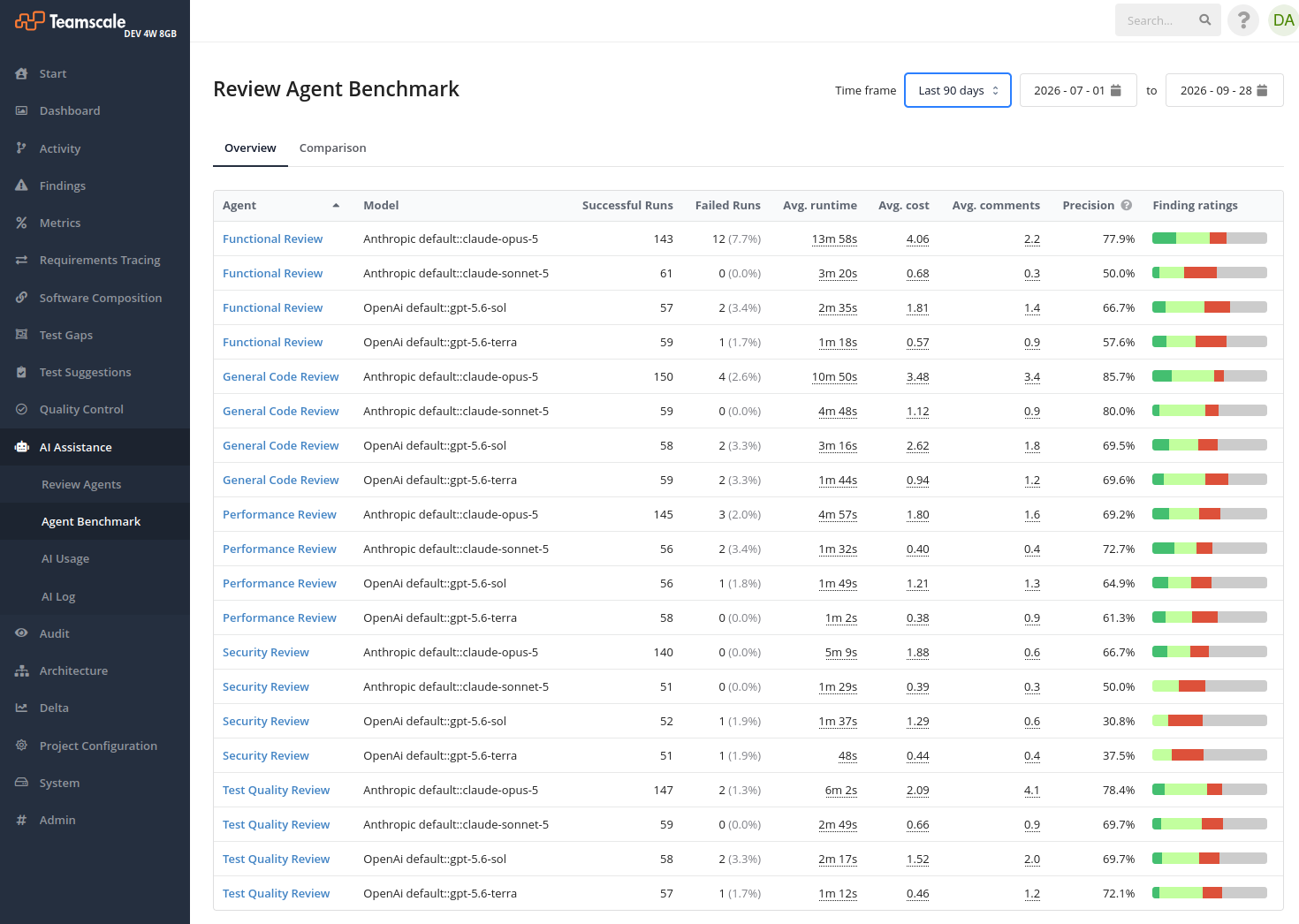1299x924 pixels.
Task: Open the Dashboard sidebar icon
Action: point(21,111)
